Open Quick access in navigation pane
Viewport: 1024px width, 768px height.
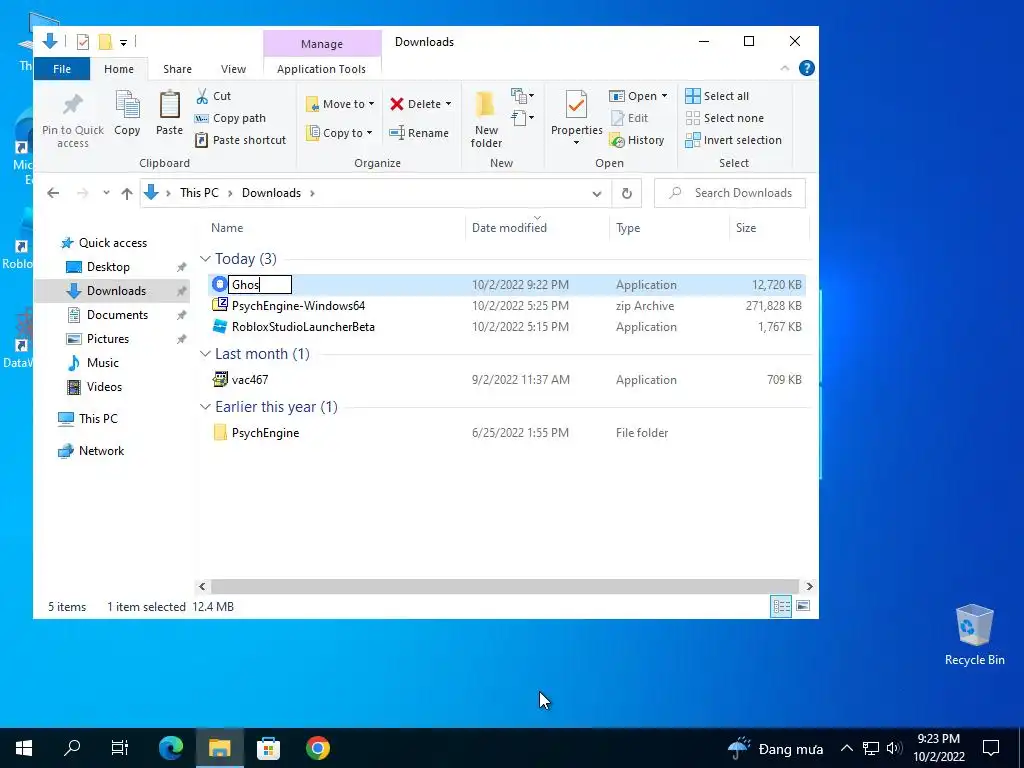pyautogui.click(x=113, y=243)
